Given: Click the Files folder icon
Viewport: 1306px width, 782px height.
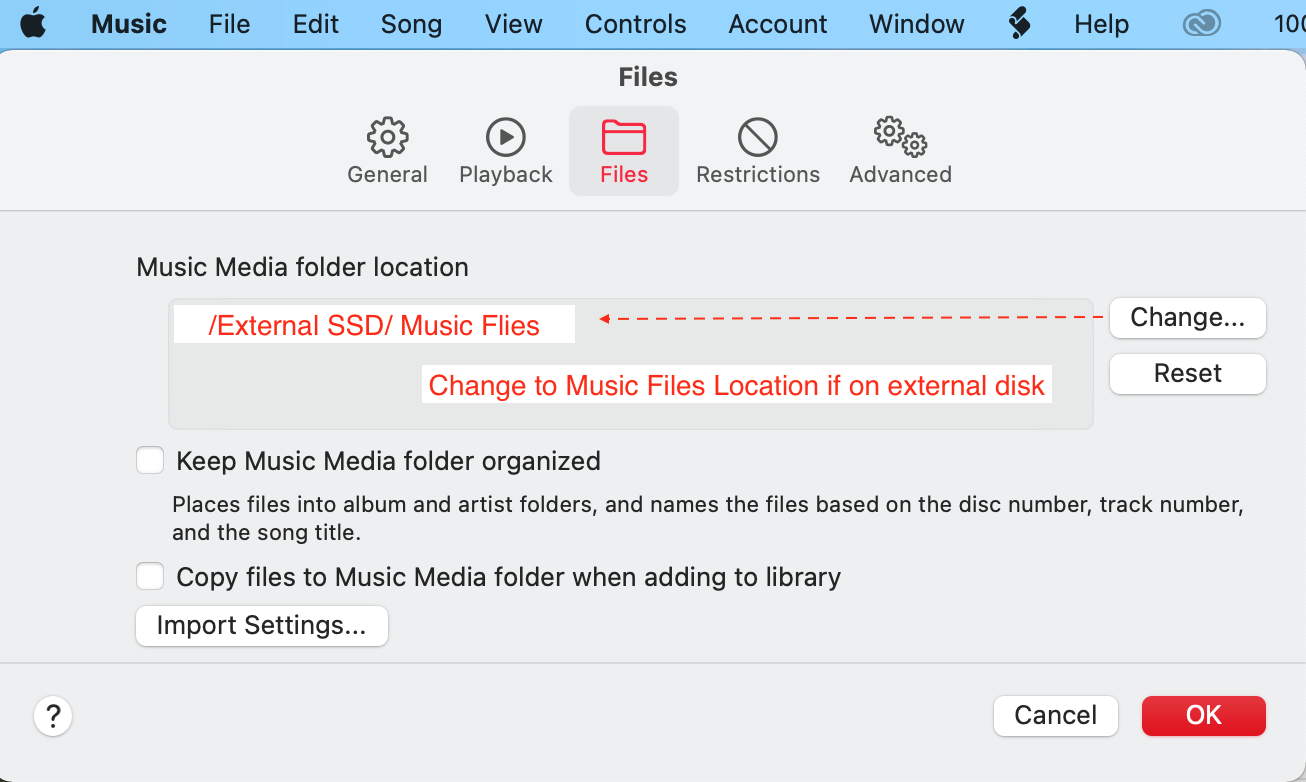Looking at the screenshot, I should 624,138.
